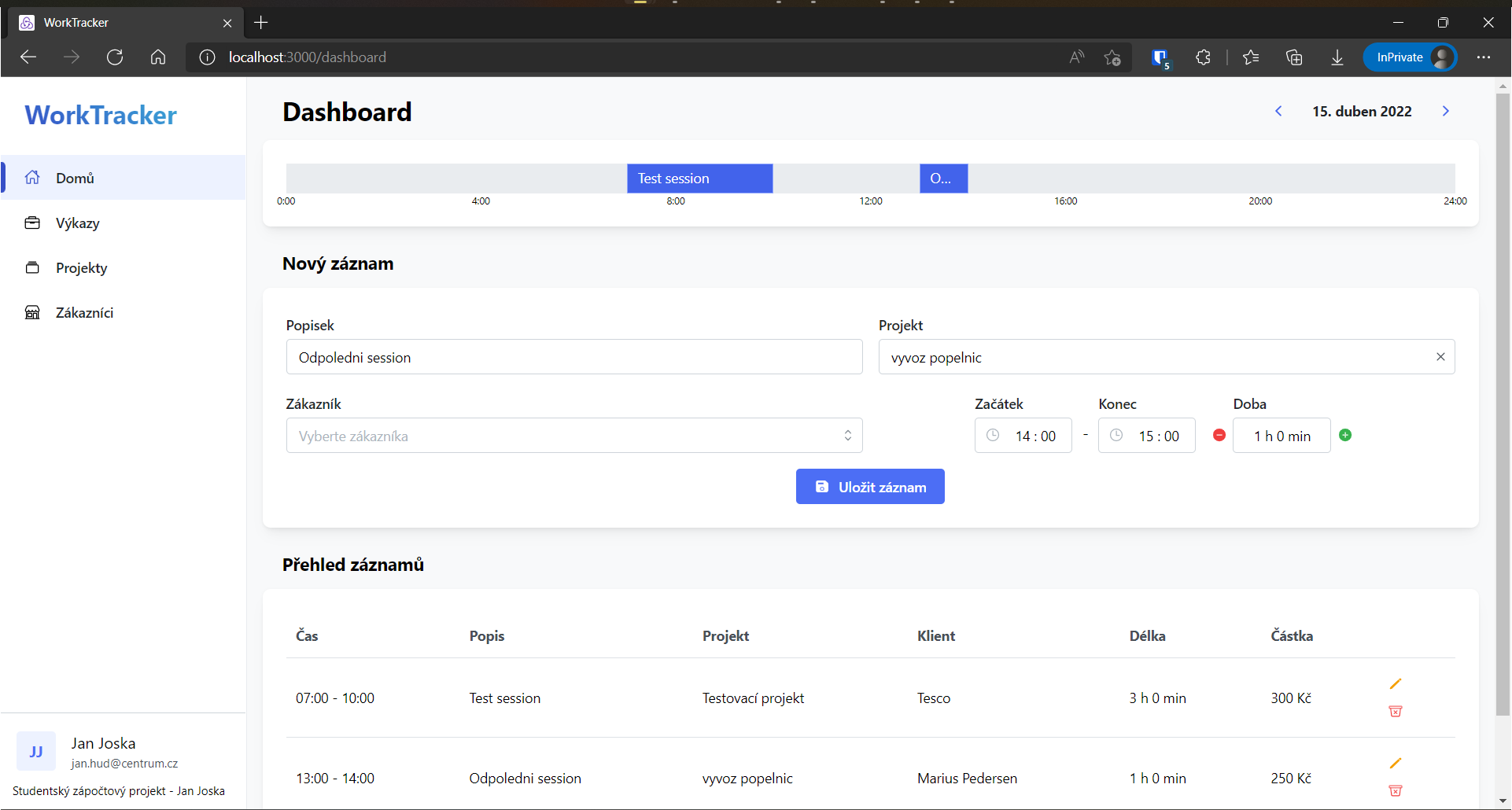This screenshot has width=1512, height=810.
Task: Open Favorites list icon
Action: 1251,57
